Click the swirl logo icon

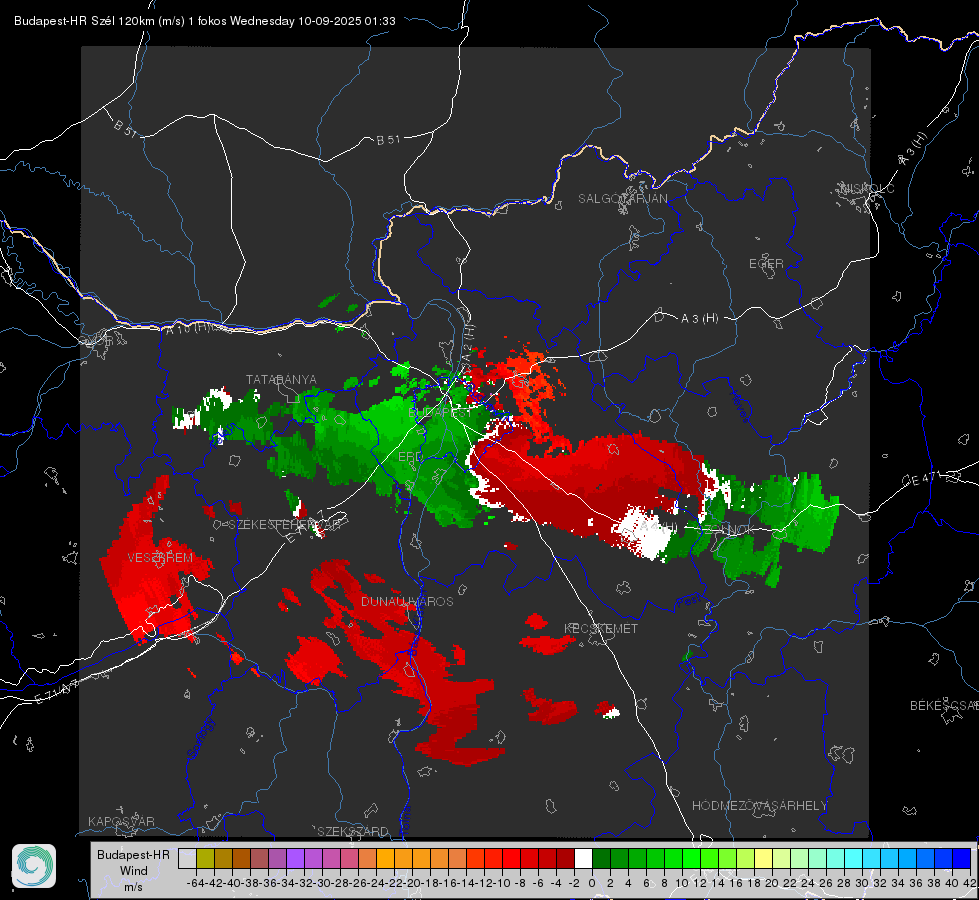click(x=34, y=866)
